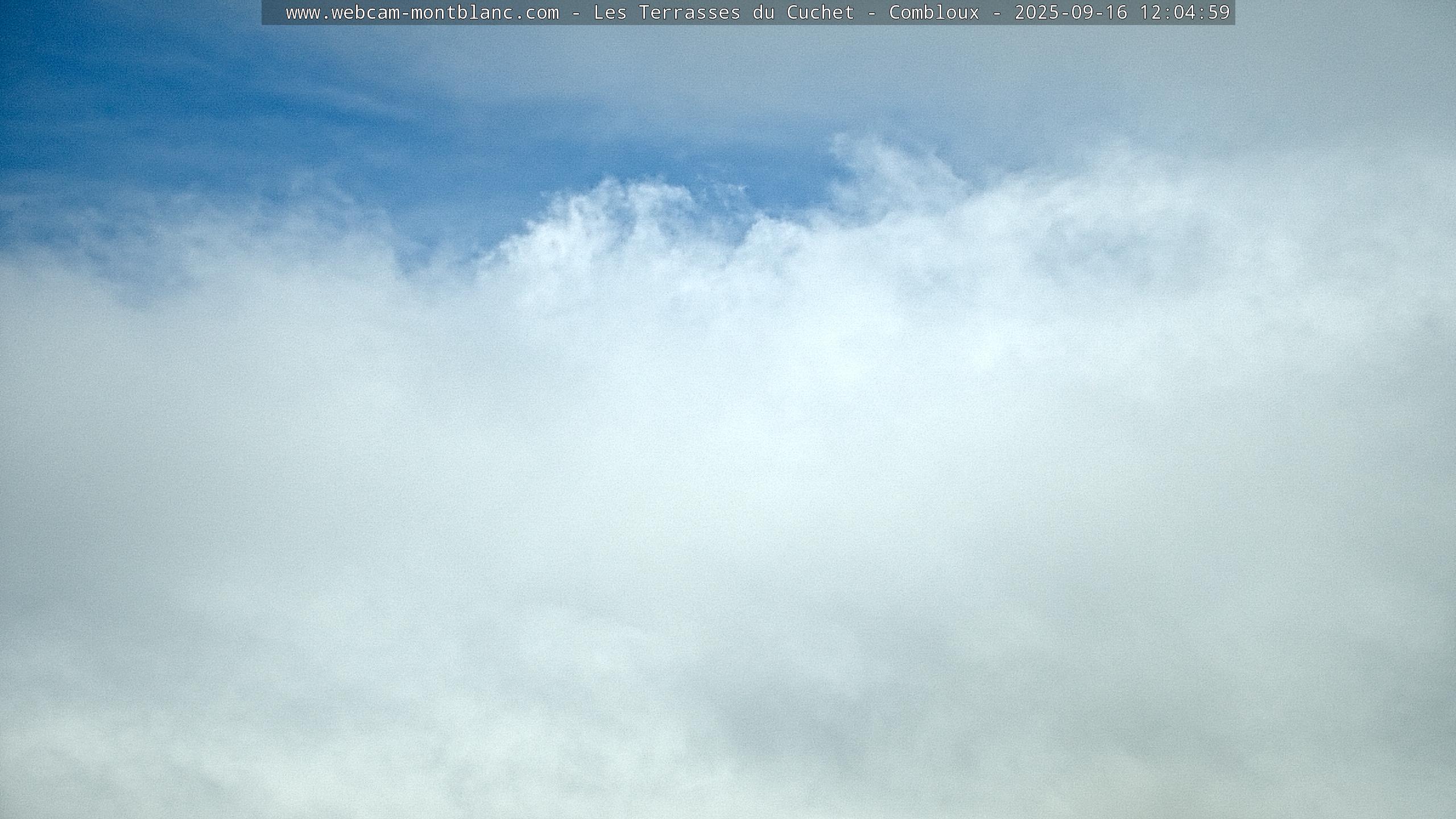Click the www.webcam-montblanc.com URL text
This screenshot has height=819, width=1456.
point(422,13)
